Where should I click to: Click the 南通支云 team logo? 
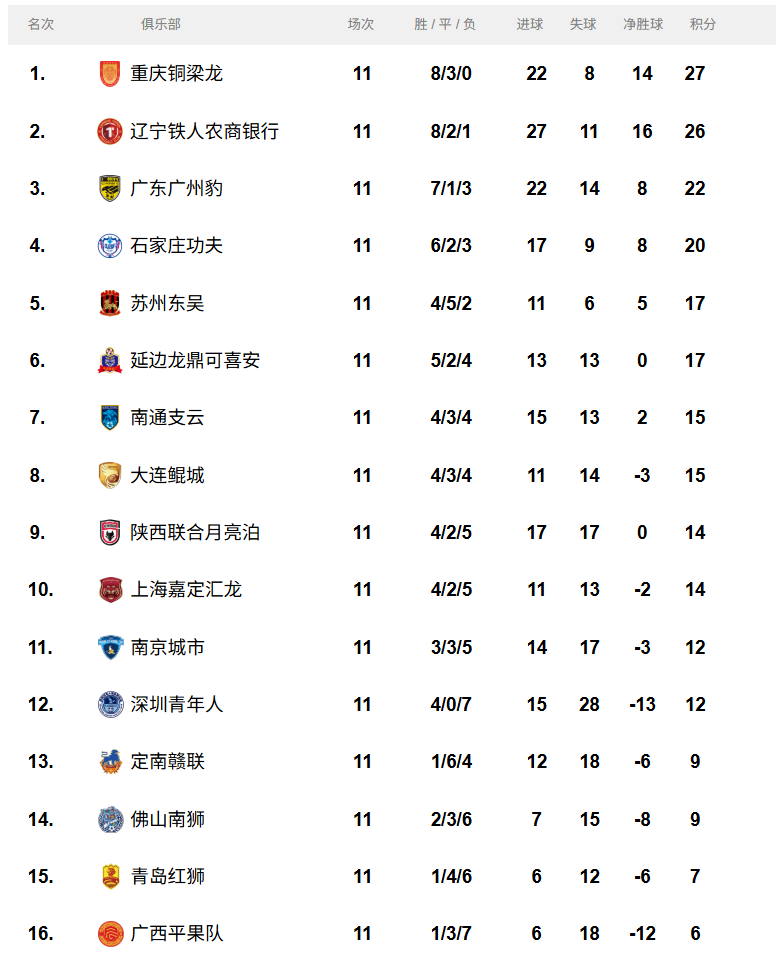pos(110,418)
